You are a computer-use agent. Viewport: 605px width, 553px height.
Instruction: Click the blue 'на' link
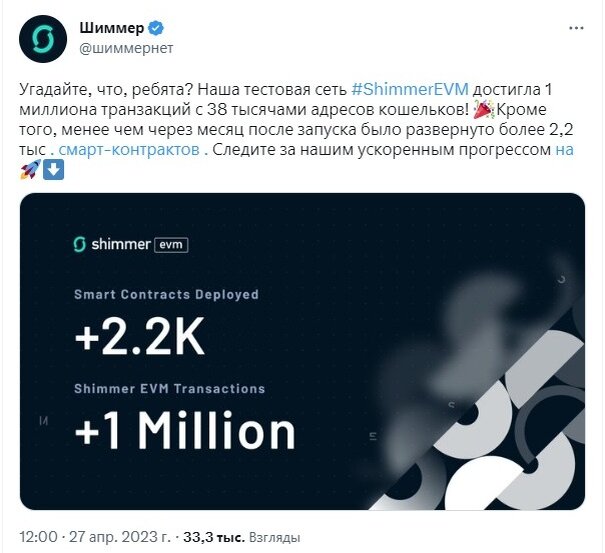click(x=564, y=150)
